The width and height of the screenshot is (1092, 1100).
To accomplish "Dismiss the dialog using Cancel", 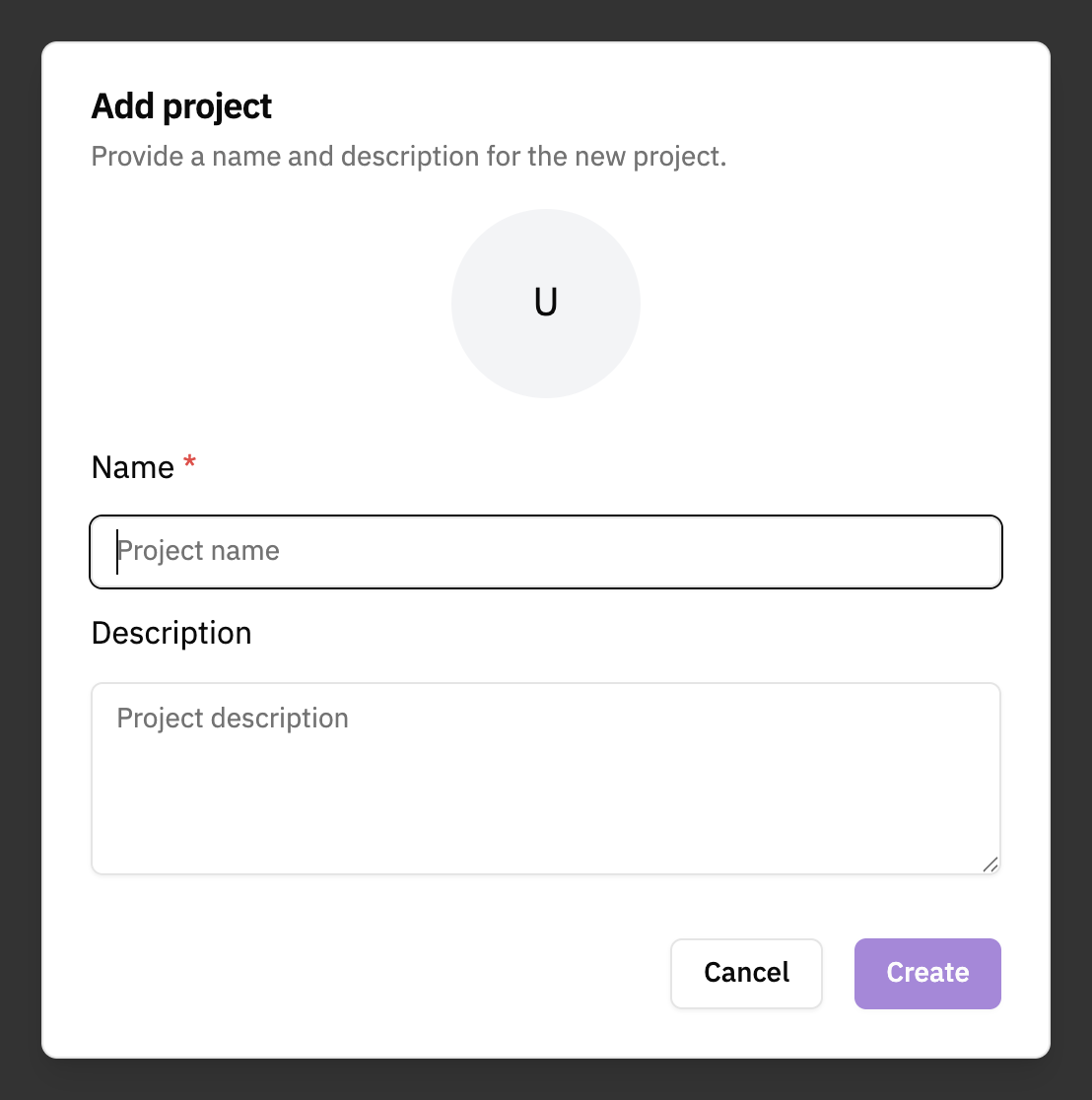I will [x=746, y=973].
